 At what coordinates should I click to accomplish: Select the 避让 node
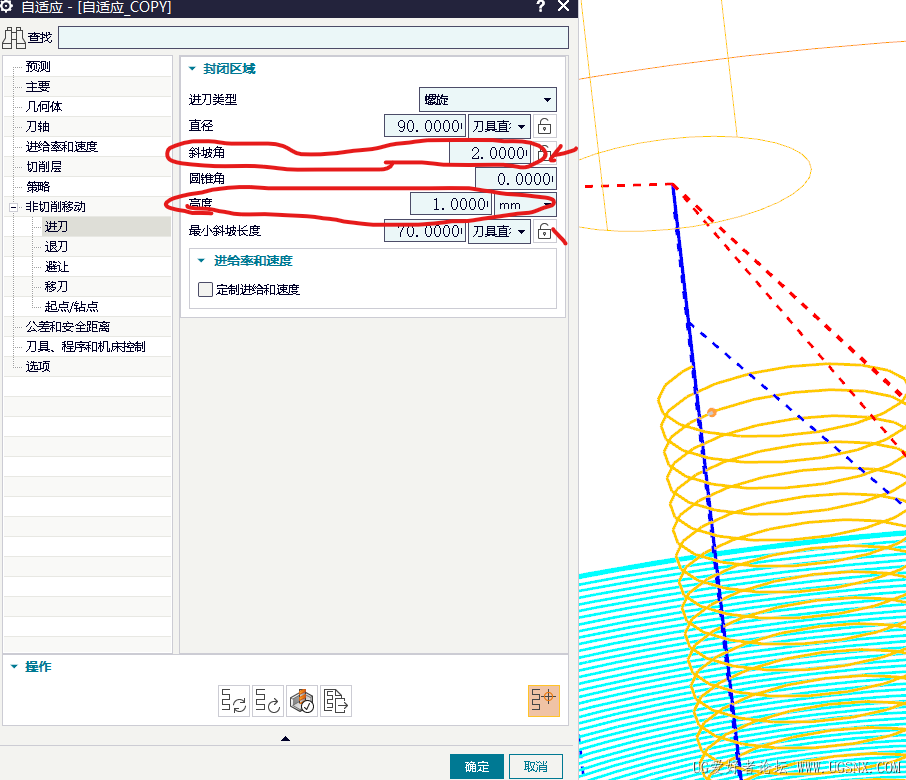point(57,267)
